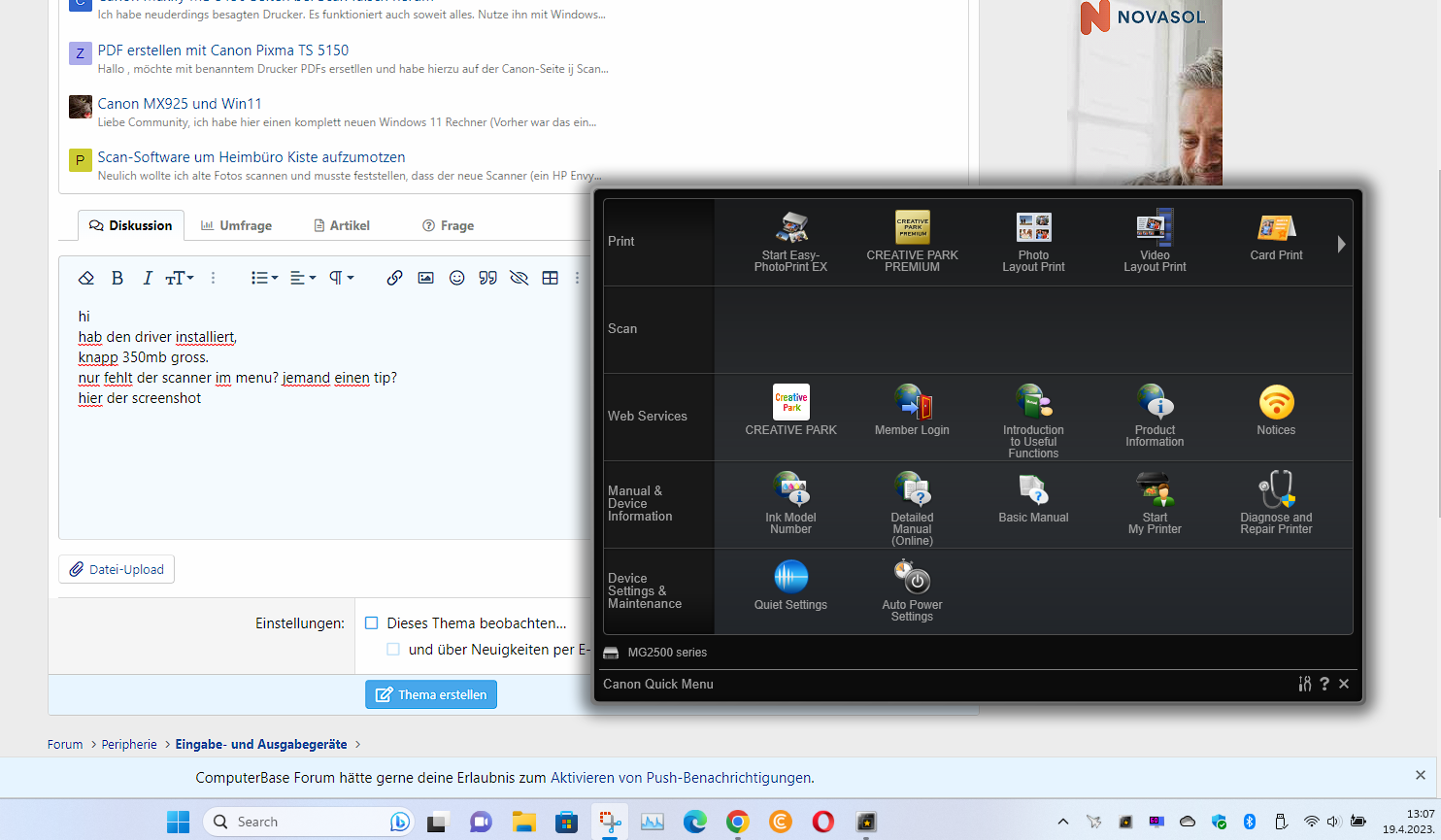Click the Thema erstellen button
Image resolution: width=1441 pixels, height=840 pixels.
coord(431,694)
